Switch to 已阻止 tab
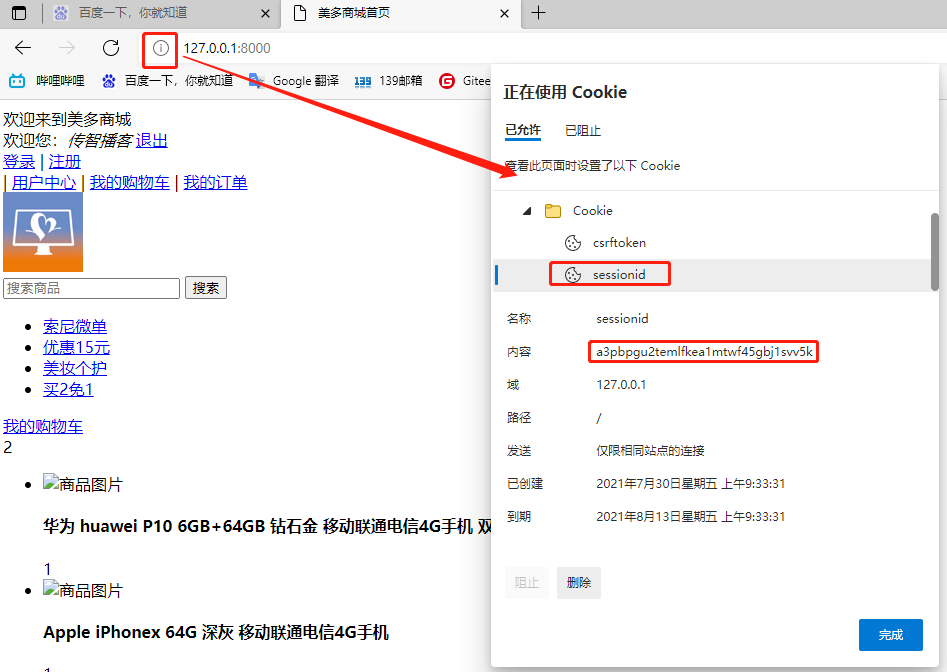 click(583, 130)
